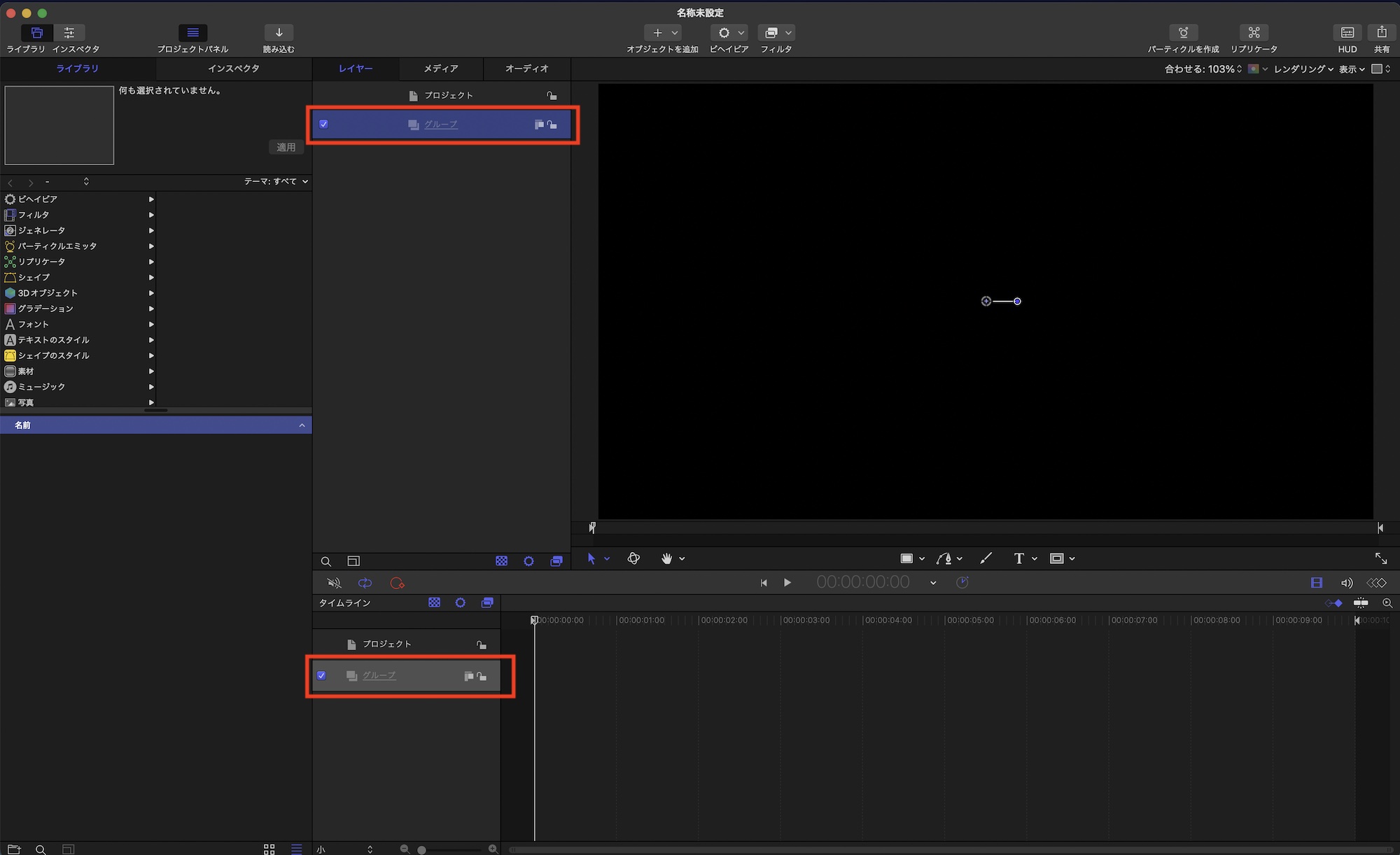The height and width of the screenshot is (855, 1400).
Task: Select the pan hand tool
Action: [666, 558]
